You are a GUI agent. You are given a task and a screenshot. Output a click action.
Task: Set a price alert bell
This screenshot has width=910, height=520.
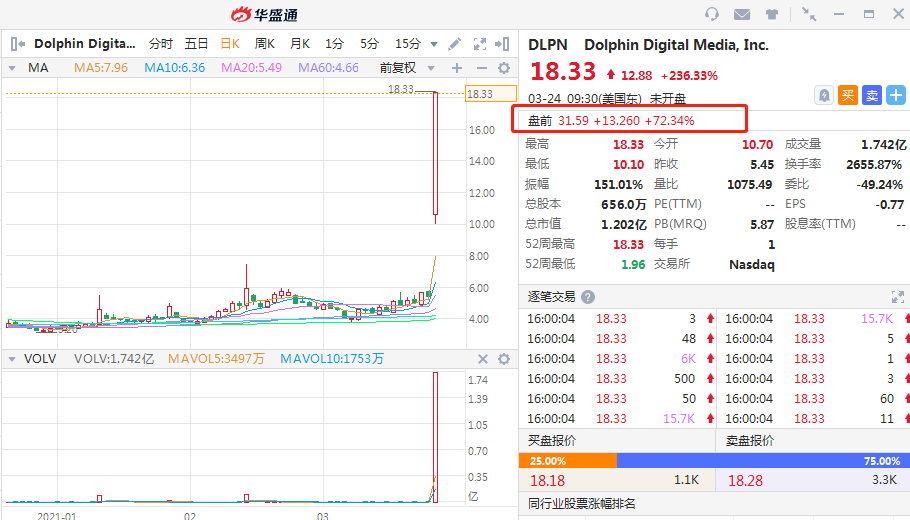(x=824, y=95)
